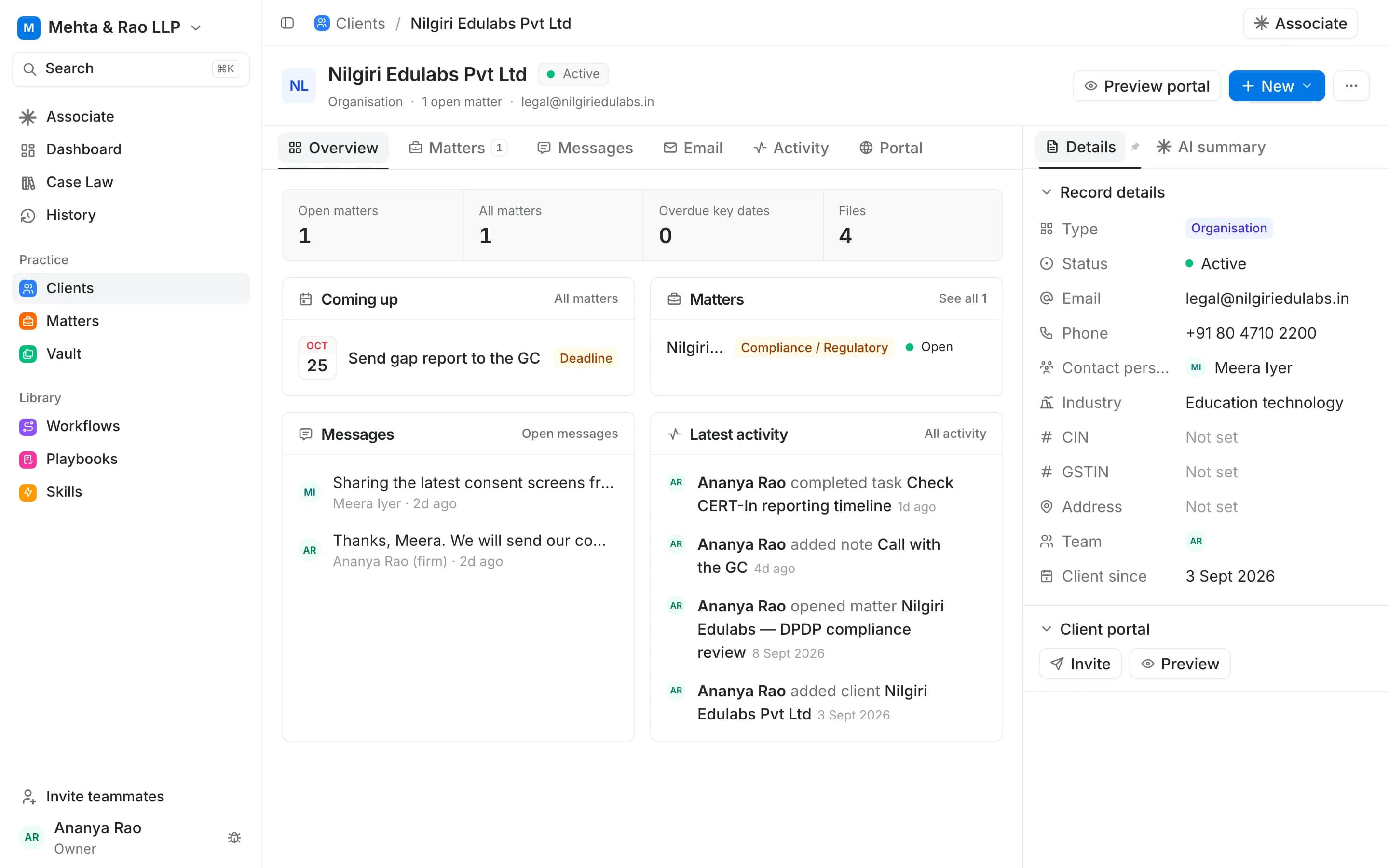Open the All activity link
The image size is (1389, 868).
pyautogui.click(x=955, y=434)
